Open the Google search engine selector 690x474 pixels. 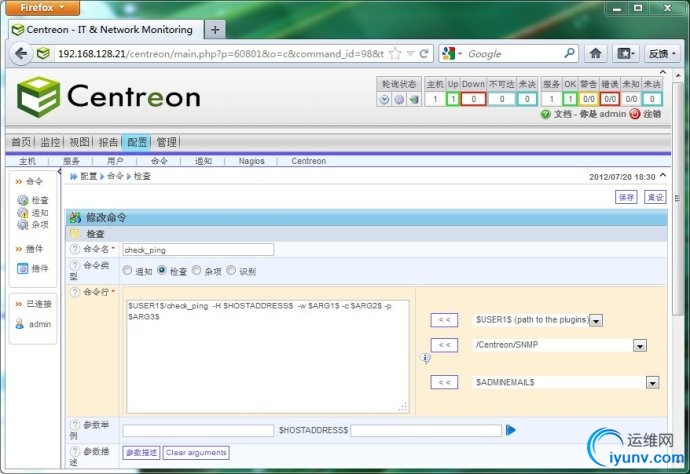click(451, 54)
